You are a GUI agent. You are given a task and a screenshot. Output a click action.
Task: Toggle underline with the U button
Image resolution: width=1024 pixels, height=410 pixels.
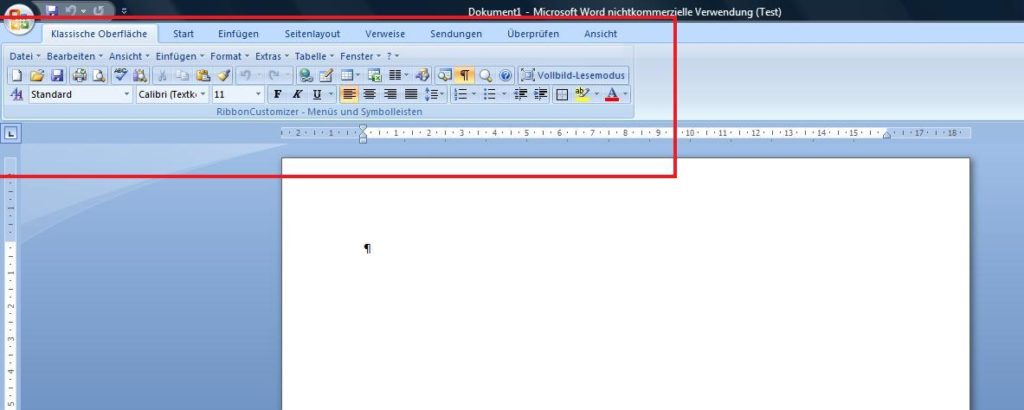[x=317, y=95]
